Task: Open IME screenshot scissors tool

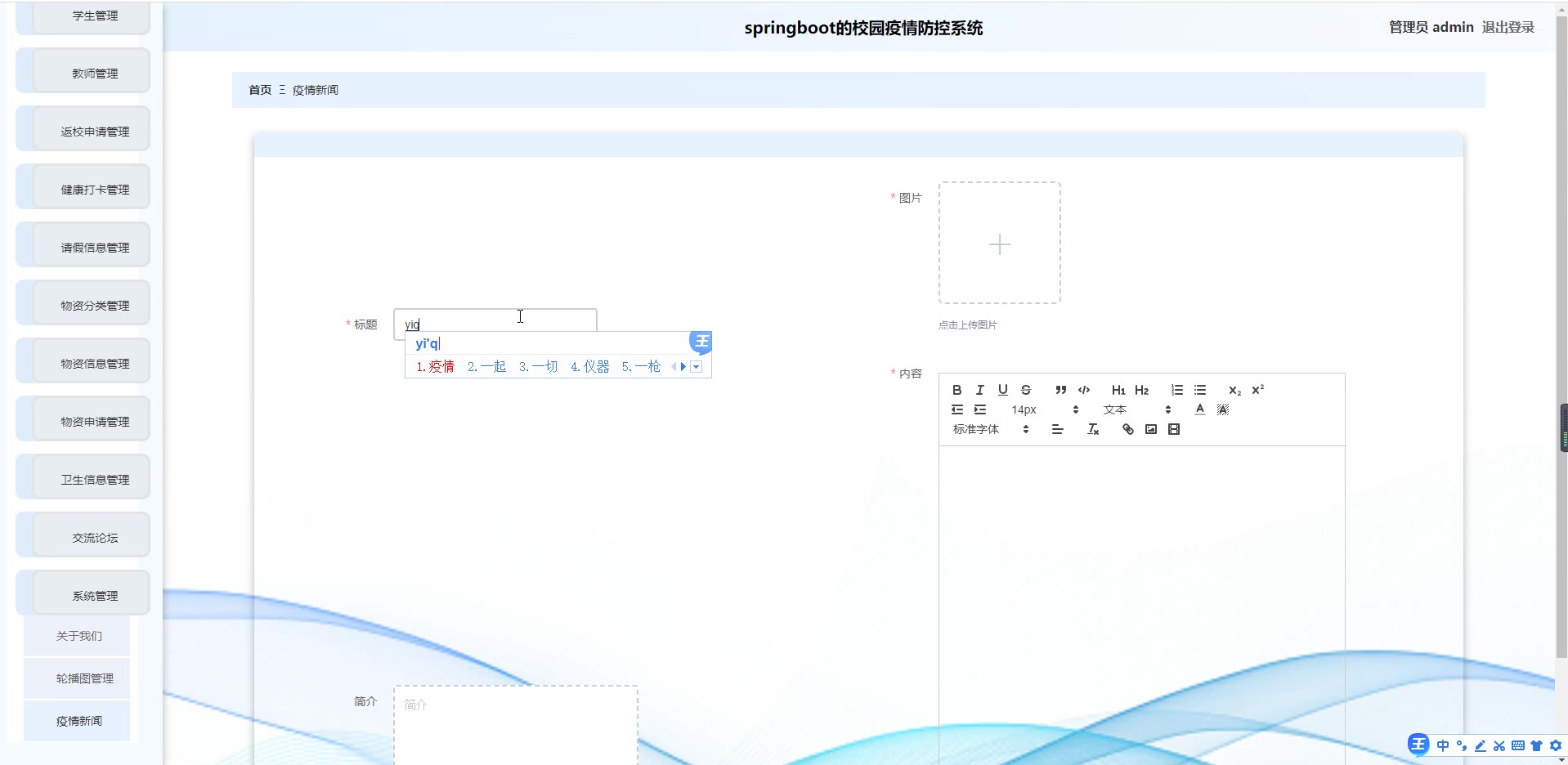Action: click(x=1499, y=745)
